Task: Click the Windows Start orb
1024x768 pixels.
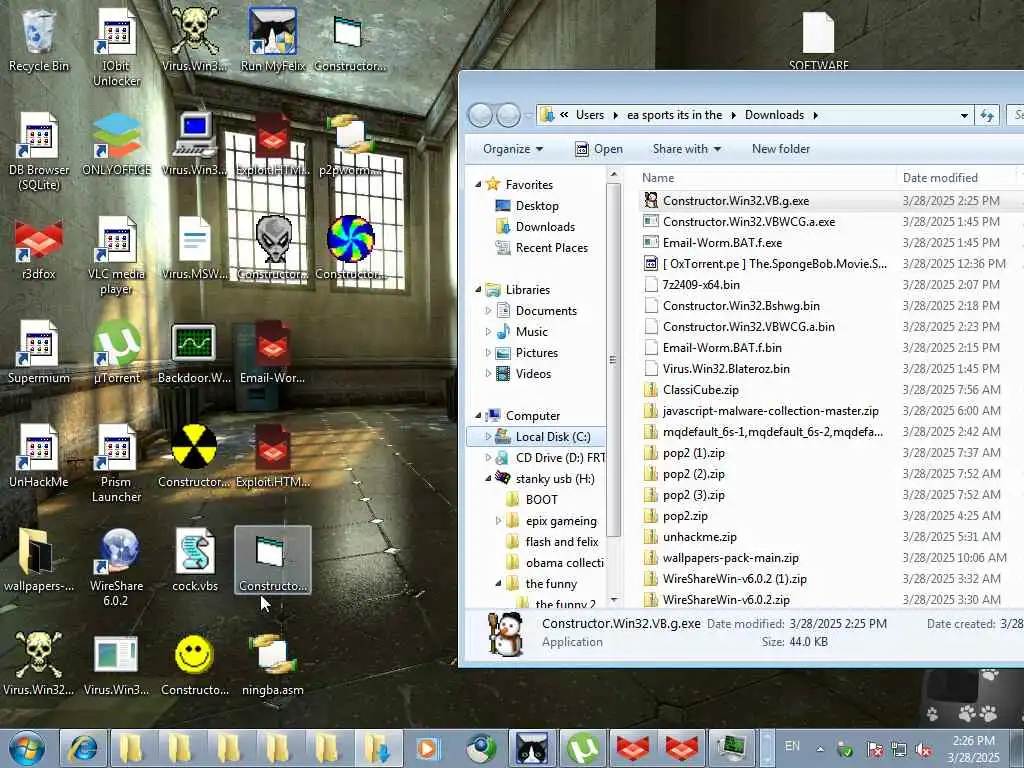Action: (x=27, y=748)
